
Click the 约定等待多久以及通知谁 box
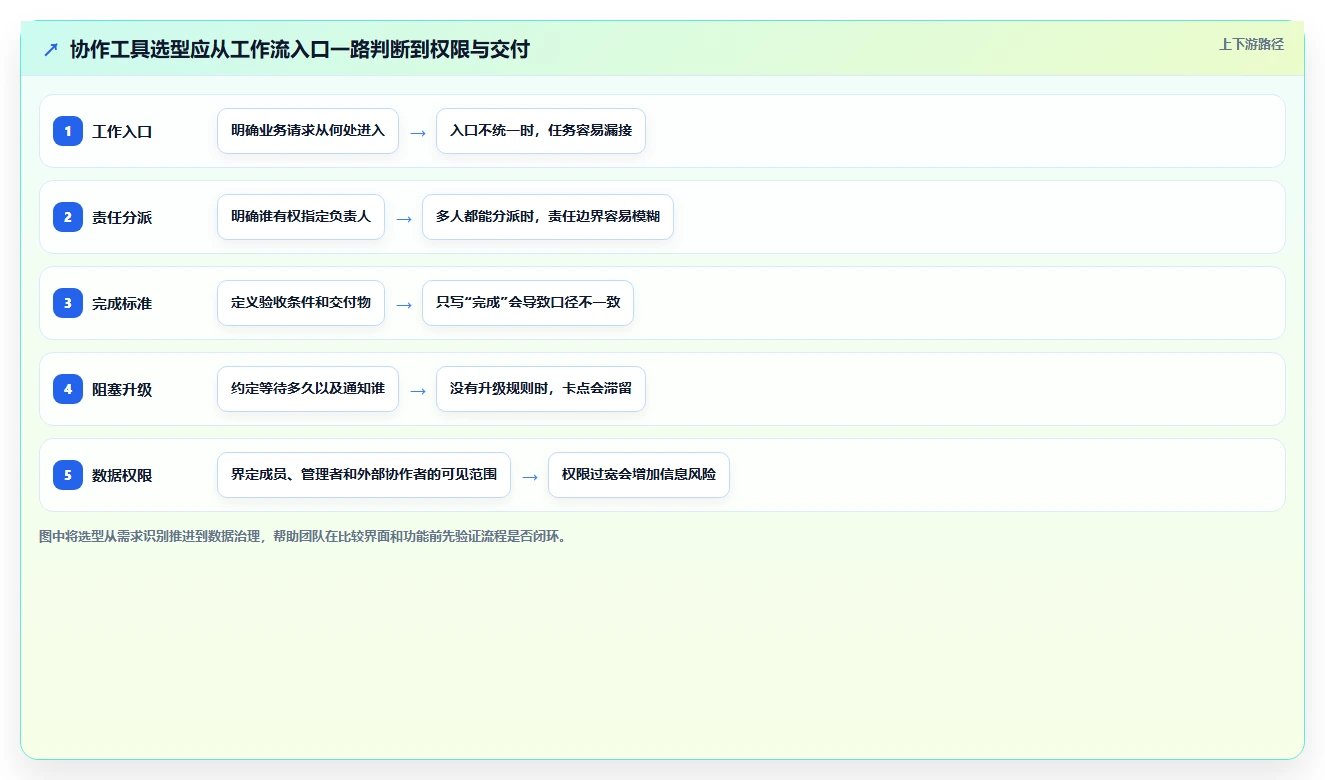(x=308, y=389)
